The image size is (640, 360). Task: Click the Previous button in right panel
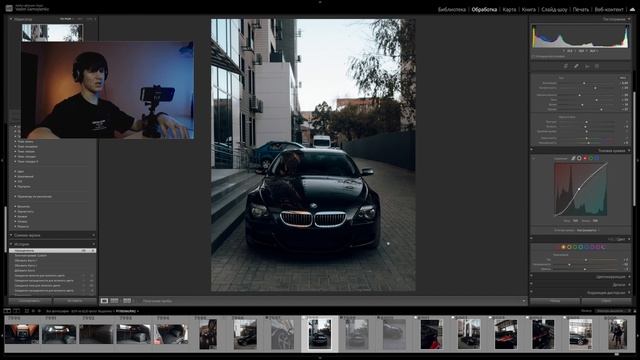tap(555, 301)
